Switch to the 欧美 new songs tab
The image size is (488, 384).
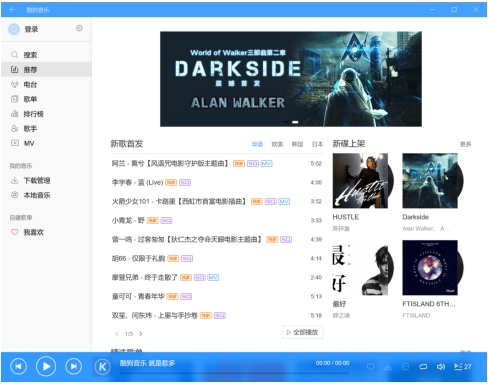pos(277,144)
